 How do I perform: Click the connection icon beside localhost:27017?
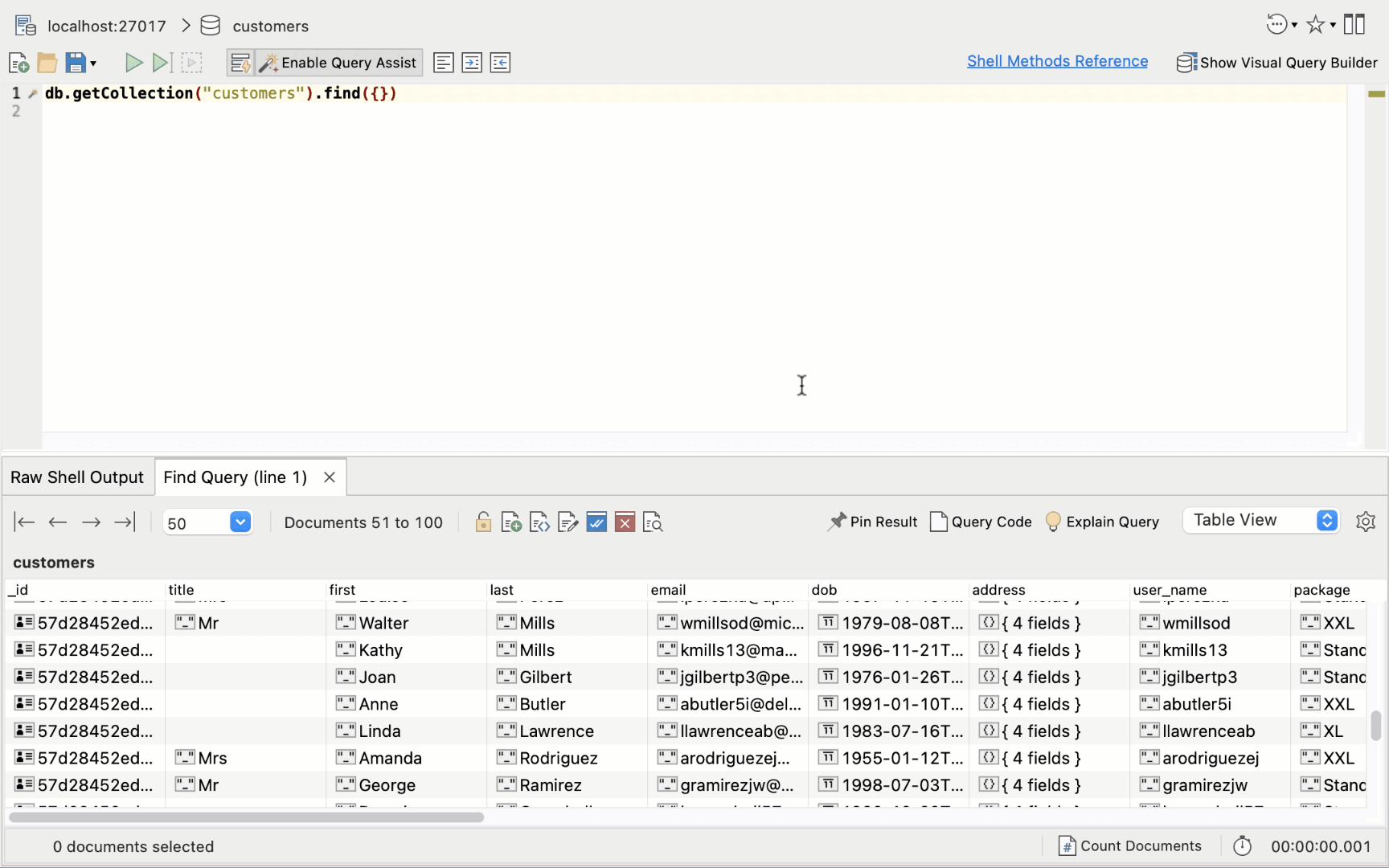click(26, 26)
